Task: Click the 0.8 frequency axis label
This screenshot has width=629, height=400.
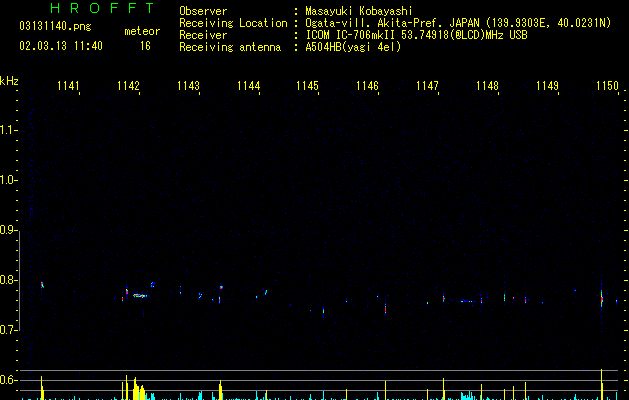Action: (8, 280)
